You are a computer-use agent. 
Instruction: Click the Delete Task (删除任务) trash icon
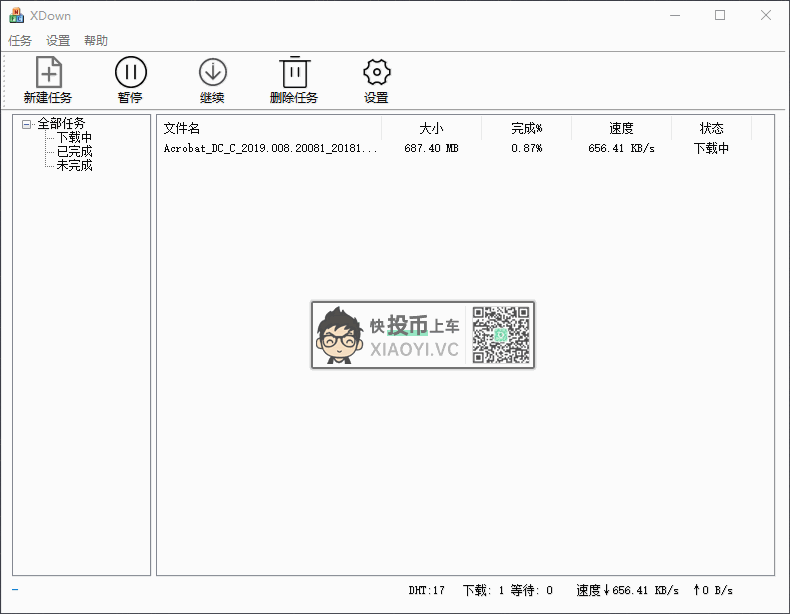[294, 73]
